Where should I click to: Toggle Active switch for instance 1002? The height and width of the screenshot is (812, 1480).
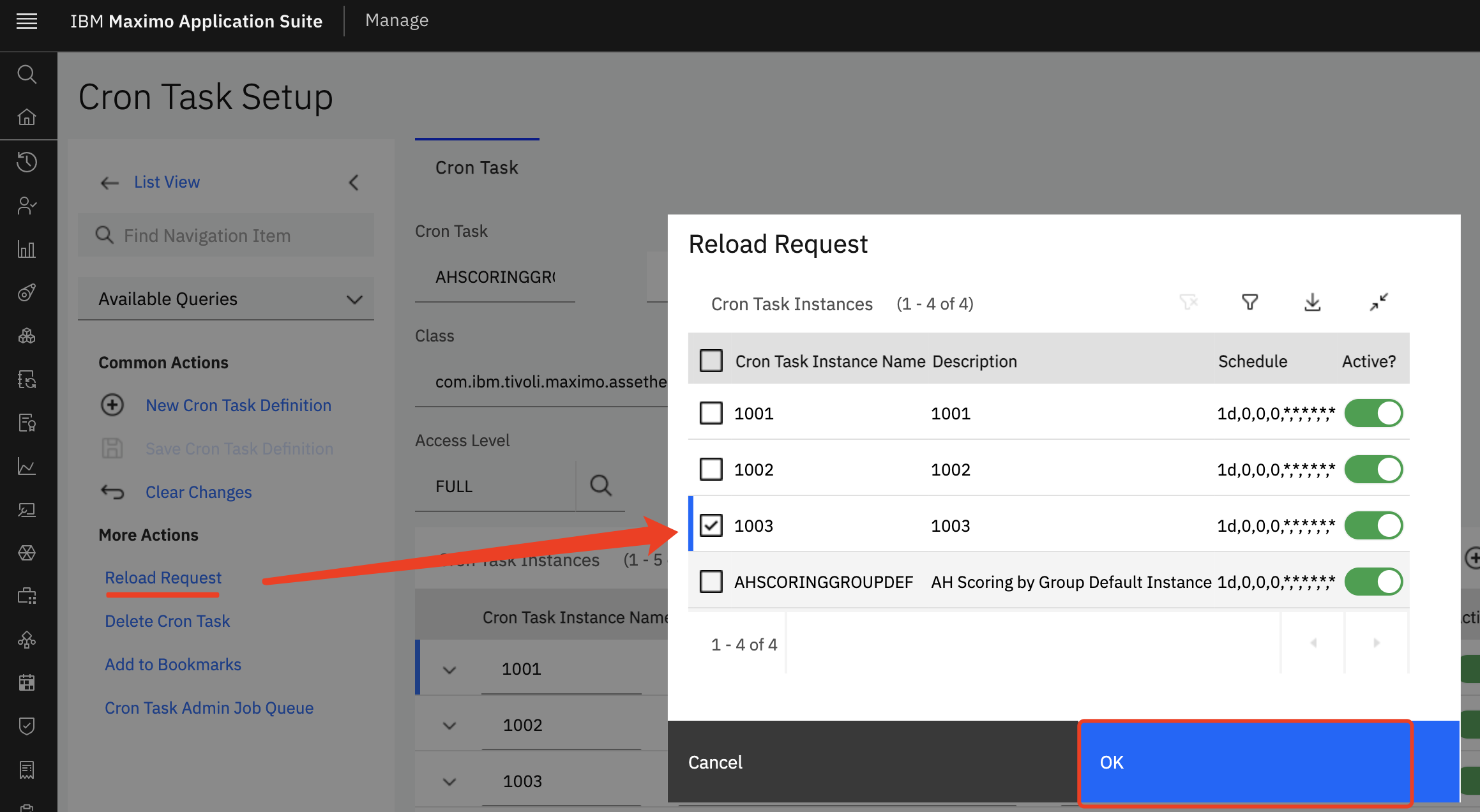pos(1373,469)
